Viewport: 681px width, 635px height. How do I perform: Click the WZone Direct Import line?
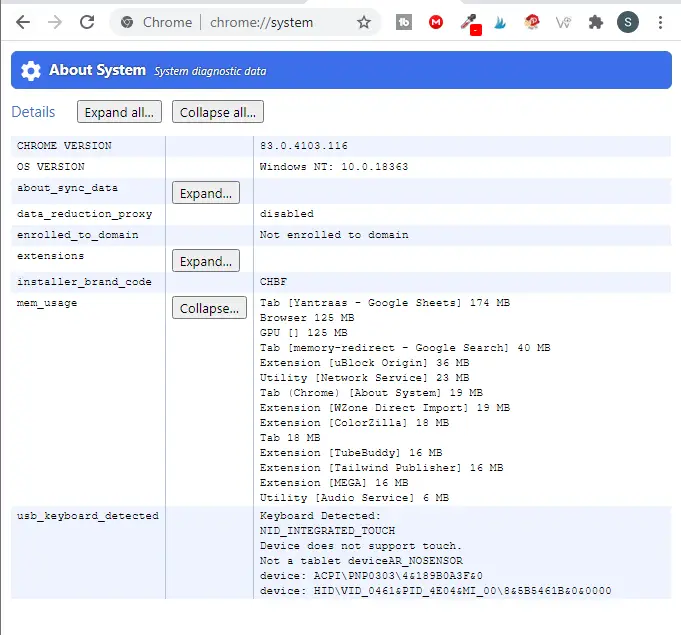click(385, 408)
